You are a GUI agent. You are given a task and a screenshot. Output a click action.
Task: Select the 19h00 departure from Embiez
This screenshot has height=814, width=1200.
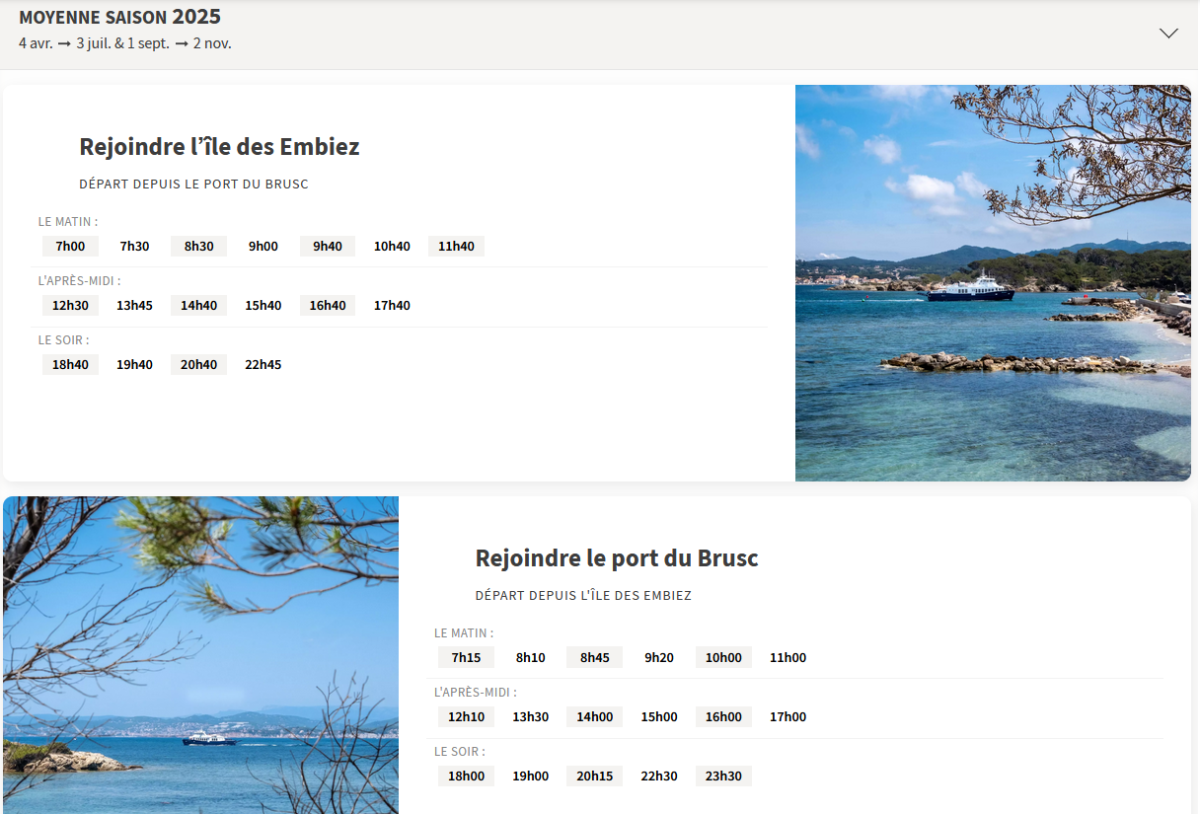click(531, 776)
